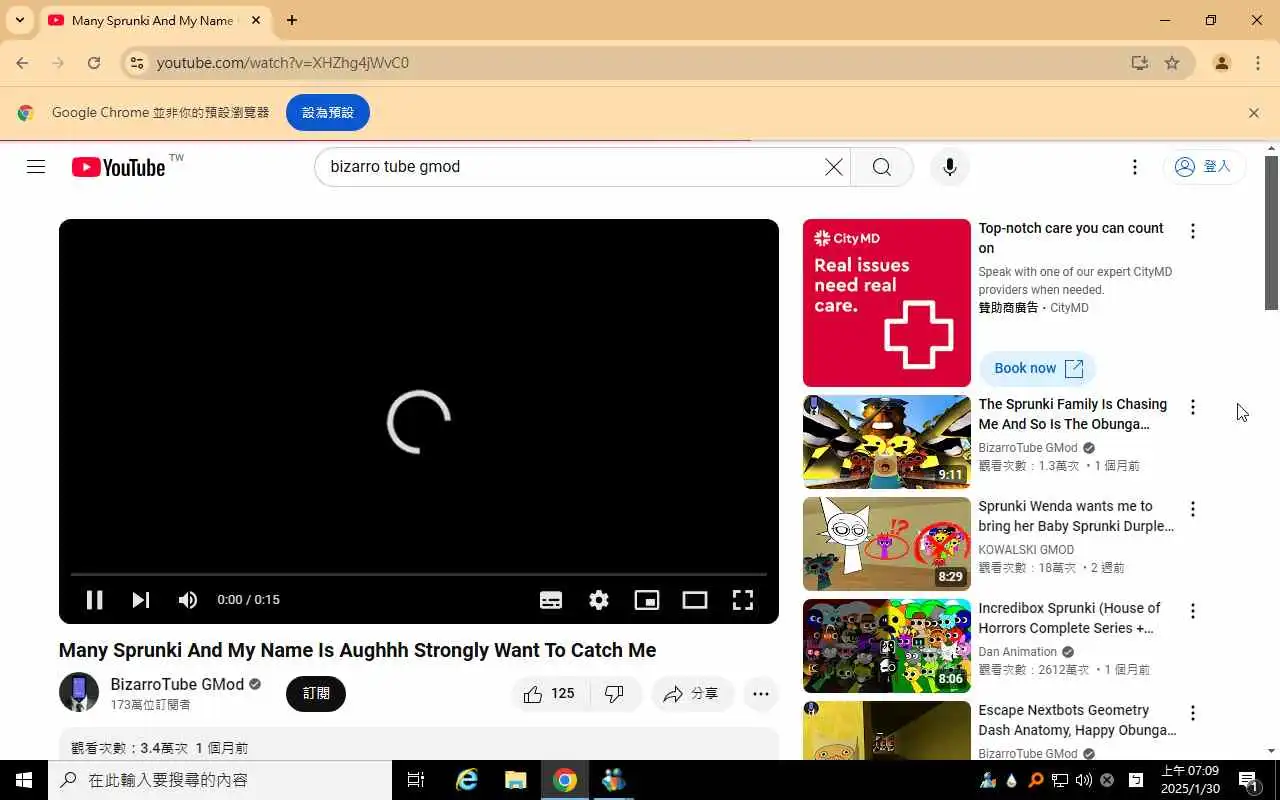
Task: Open YouTube settings three-dot menu
Action: [x=1134, y=167]
